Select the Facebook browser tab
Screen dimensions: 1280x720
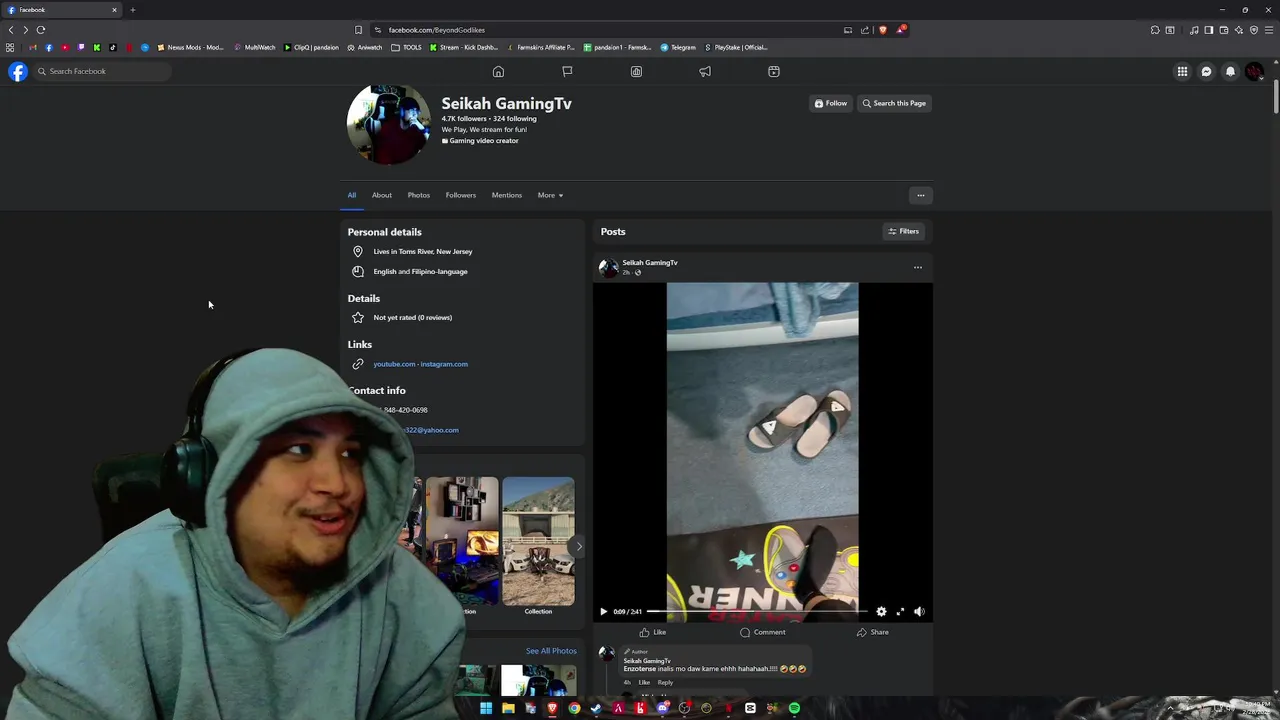click(x=62, y=10)
